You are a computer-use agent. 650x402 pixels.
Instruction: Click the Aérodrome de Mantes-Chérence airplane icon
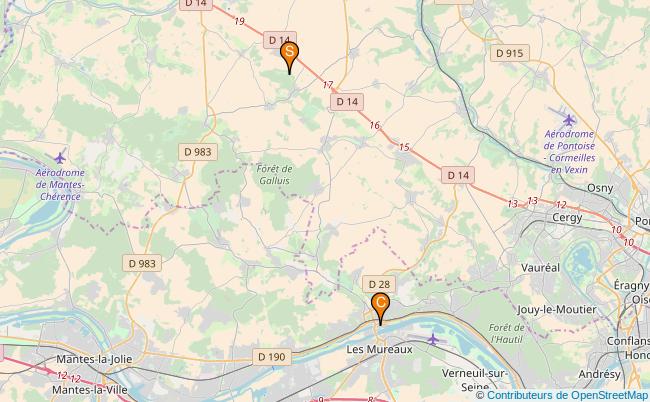point(60,158)
